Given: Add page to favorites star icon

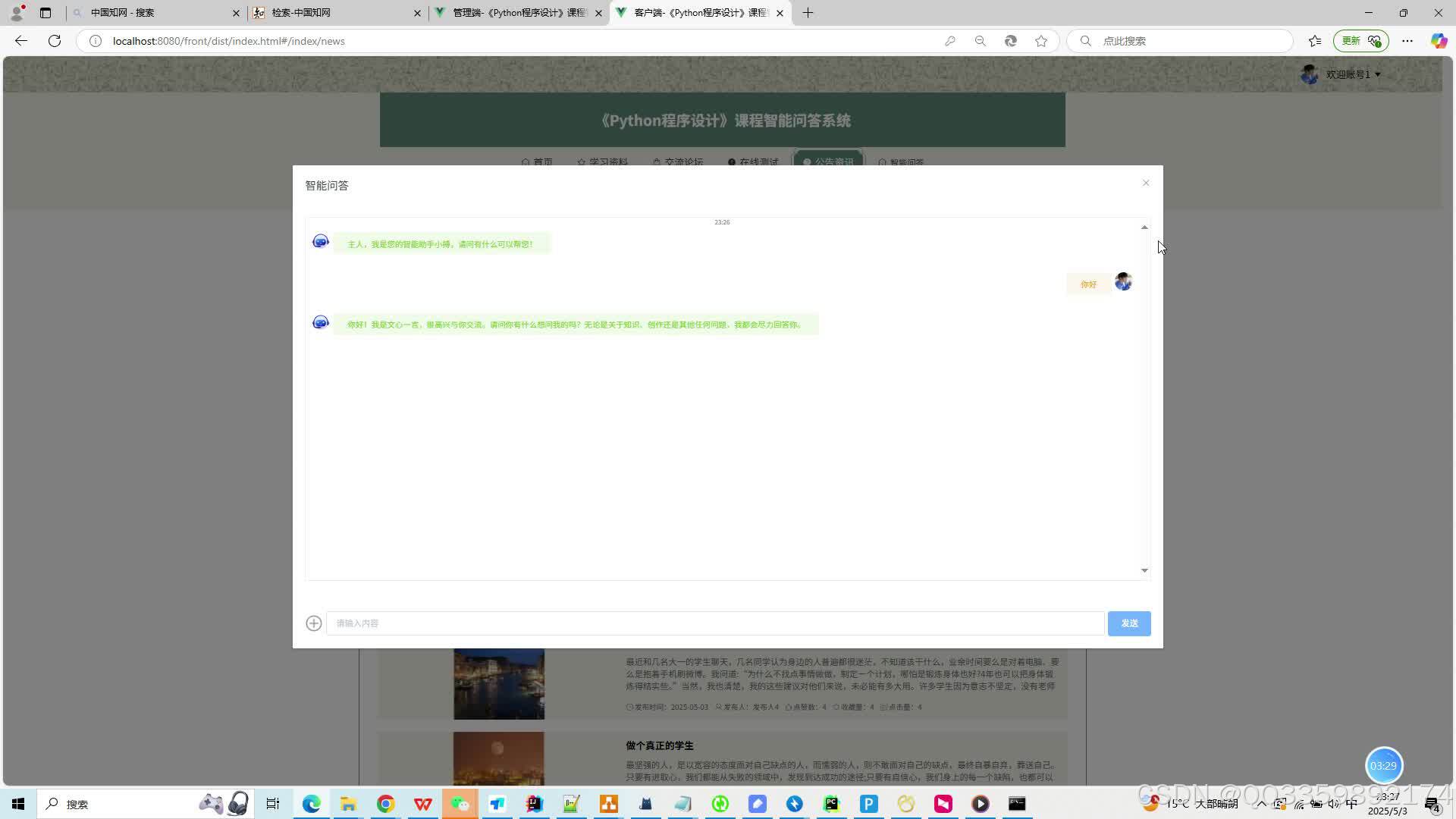Looking at the screenshot, I should pos(1041,41).
